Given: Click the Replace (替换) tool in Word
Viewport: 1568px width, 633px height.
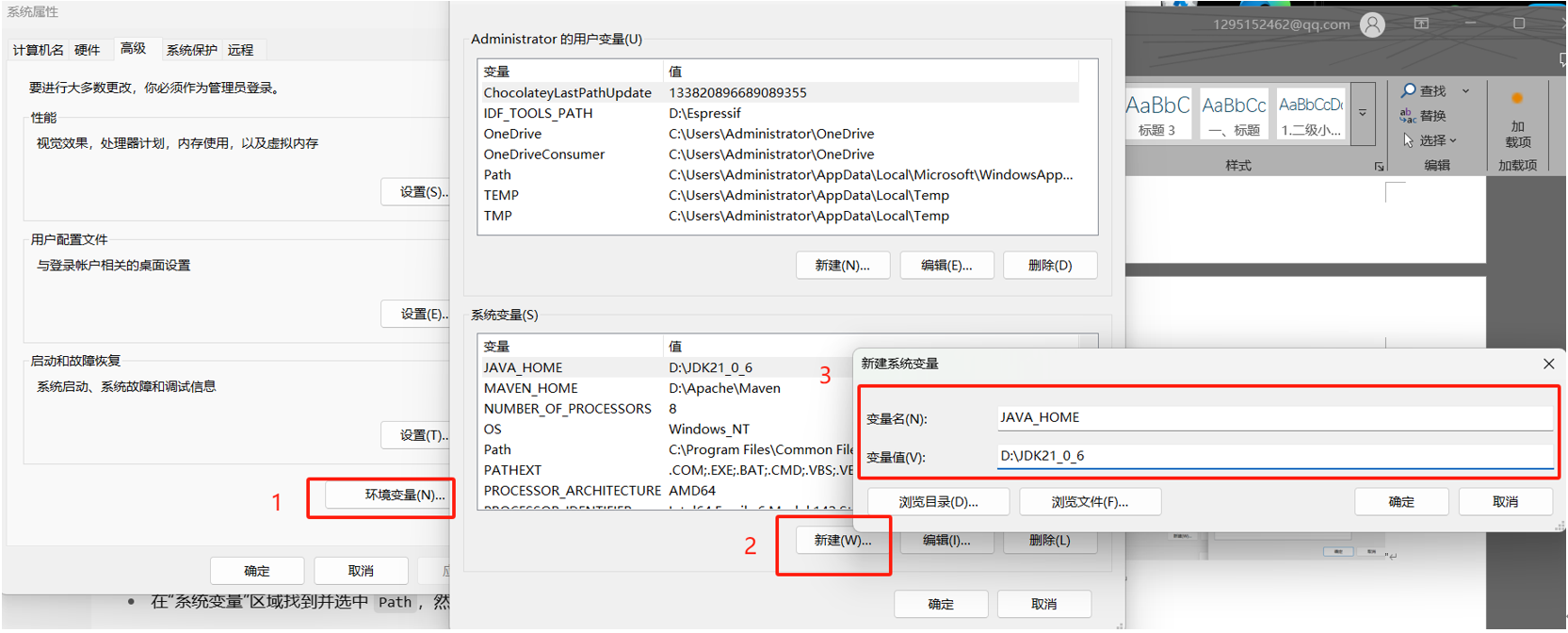Looking at the screenshot, I should [1423, 116].
